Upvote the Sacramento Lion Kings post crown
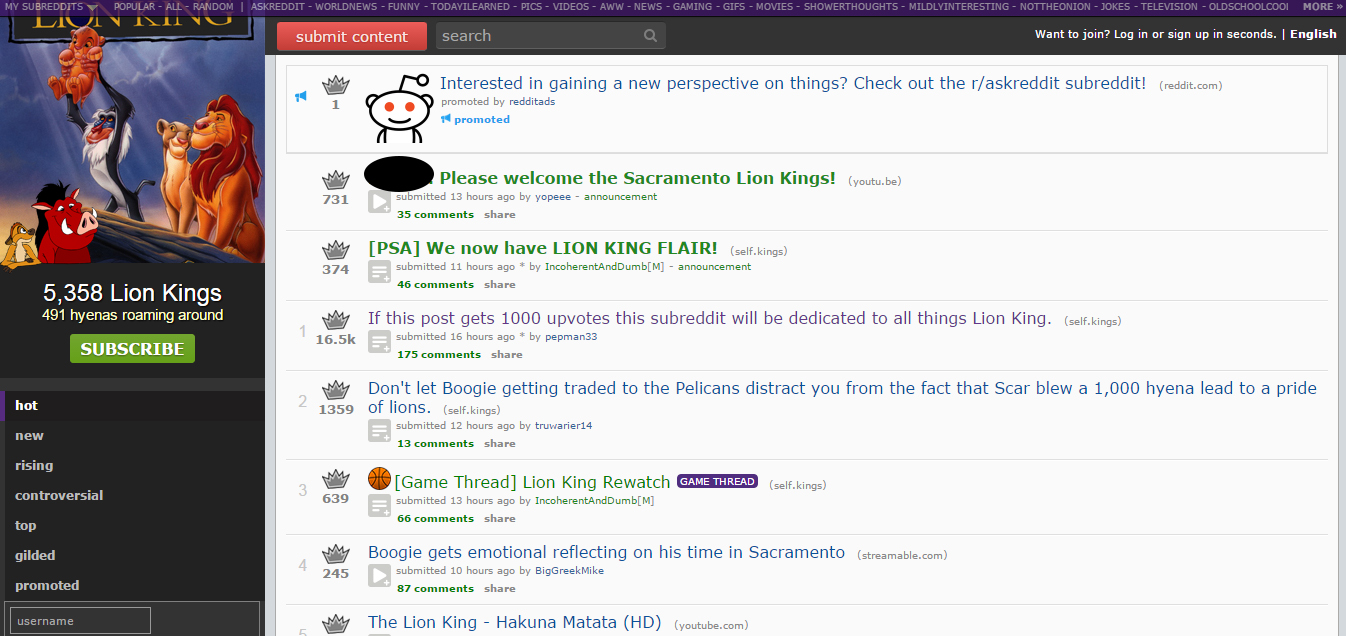Image resolution: width=1346 pixels, height=636 pixels. click(336, 180)
